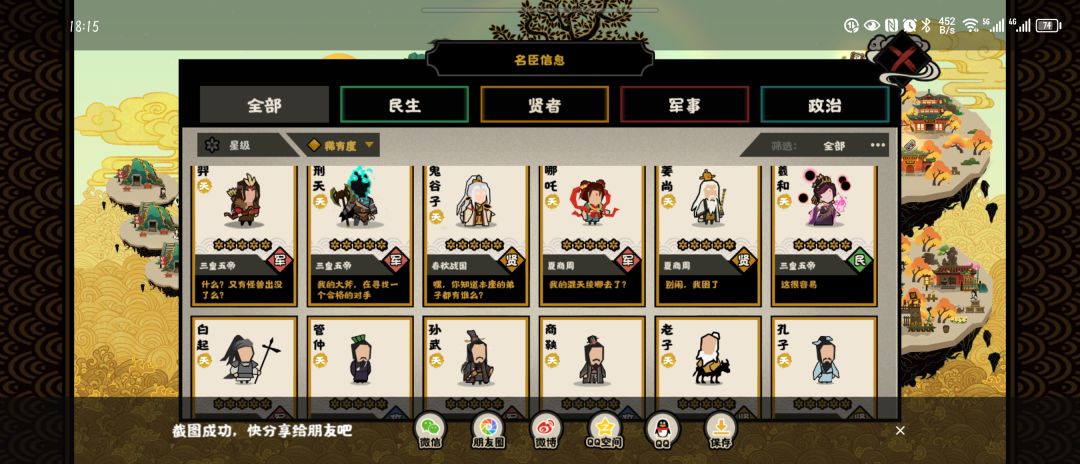Open the 鬼谷子 character card
Viewport: 1080px width, 464px height.
click(476, 236)
